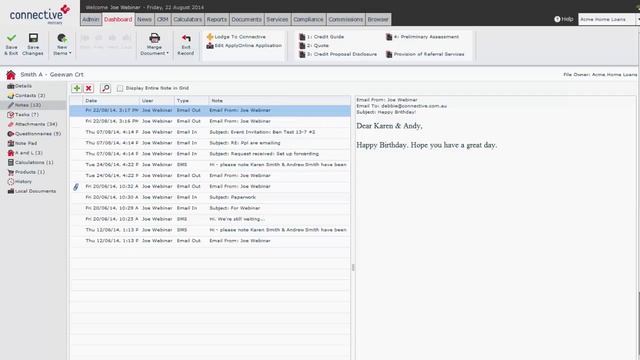Sort notes by the Type column header
640x360 pixels.
click(191, 100)
